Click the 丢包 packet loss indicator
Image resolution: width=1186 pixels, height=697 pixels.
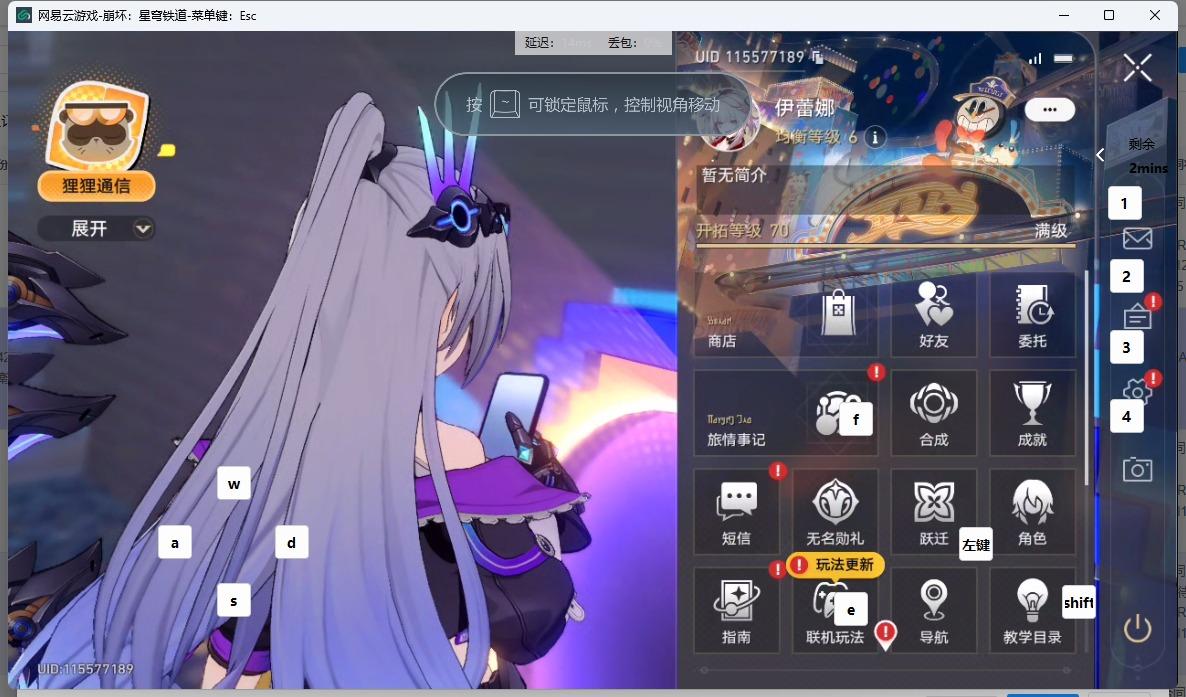pos(634,42)
